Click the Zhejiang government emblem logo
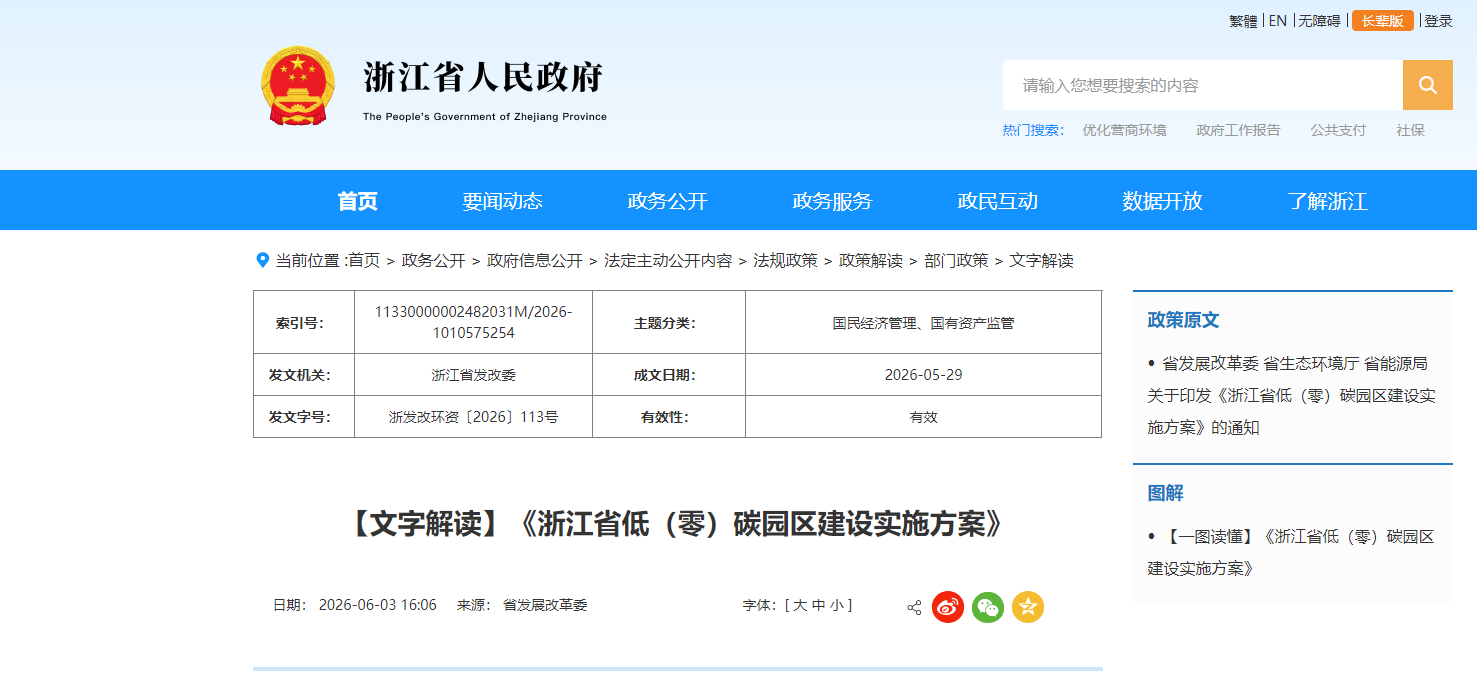Viewport: 1477px width, 697px height. [x=297, y=85]
